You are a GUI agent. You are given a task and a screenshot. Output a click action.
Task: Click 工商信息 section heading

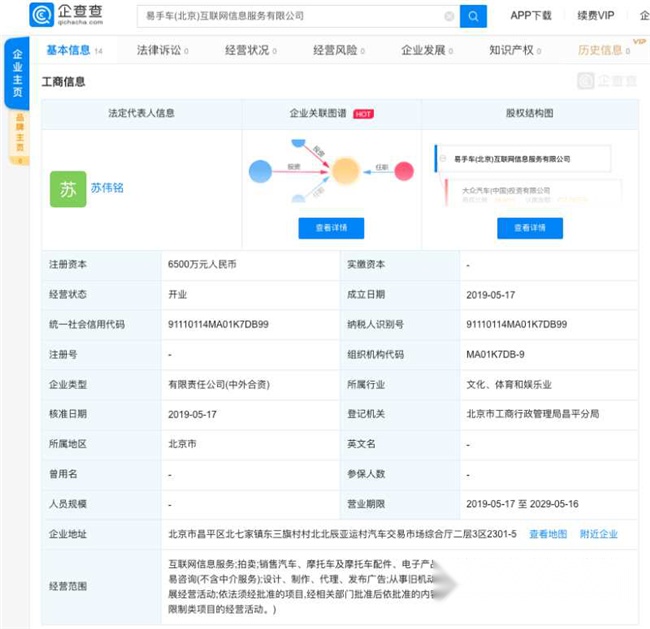tap(63, 82)
